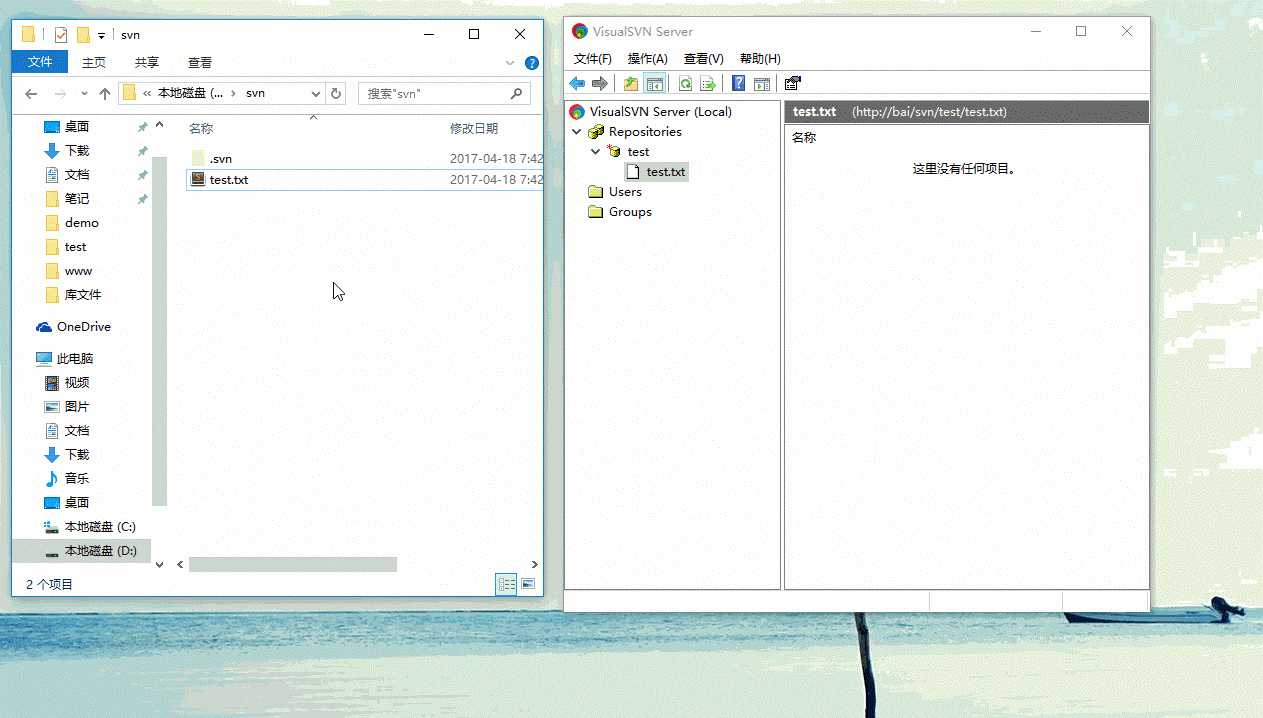Switch to details view icon in Explorer

point(507,584)
